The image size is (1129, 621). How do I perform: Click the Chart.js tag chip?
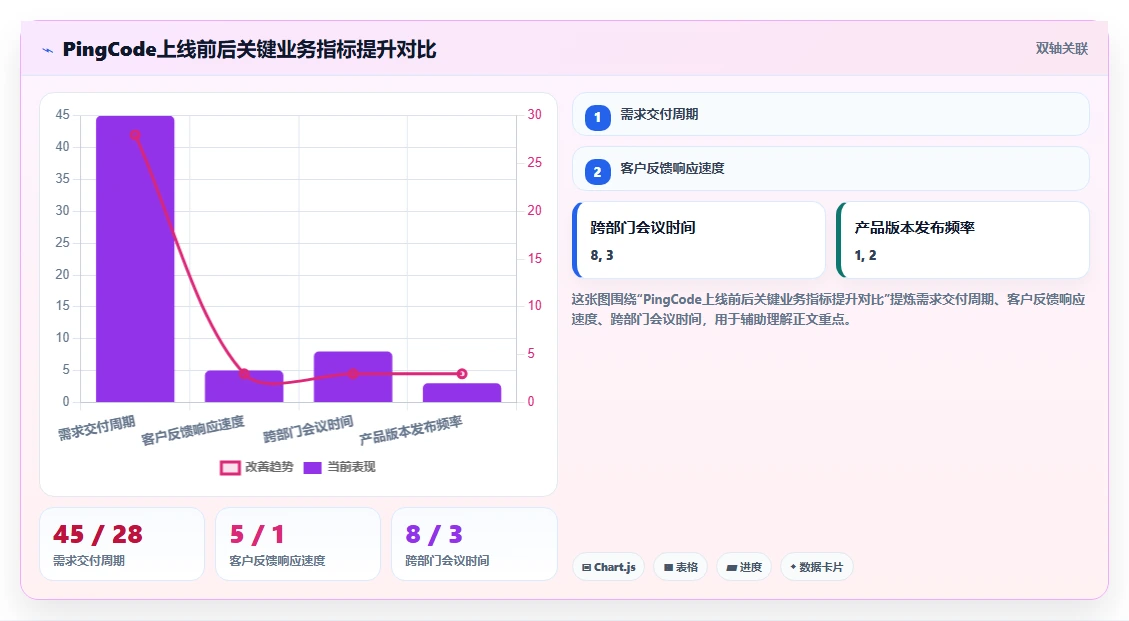pyautogui.click(x=608, y=567)
